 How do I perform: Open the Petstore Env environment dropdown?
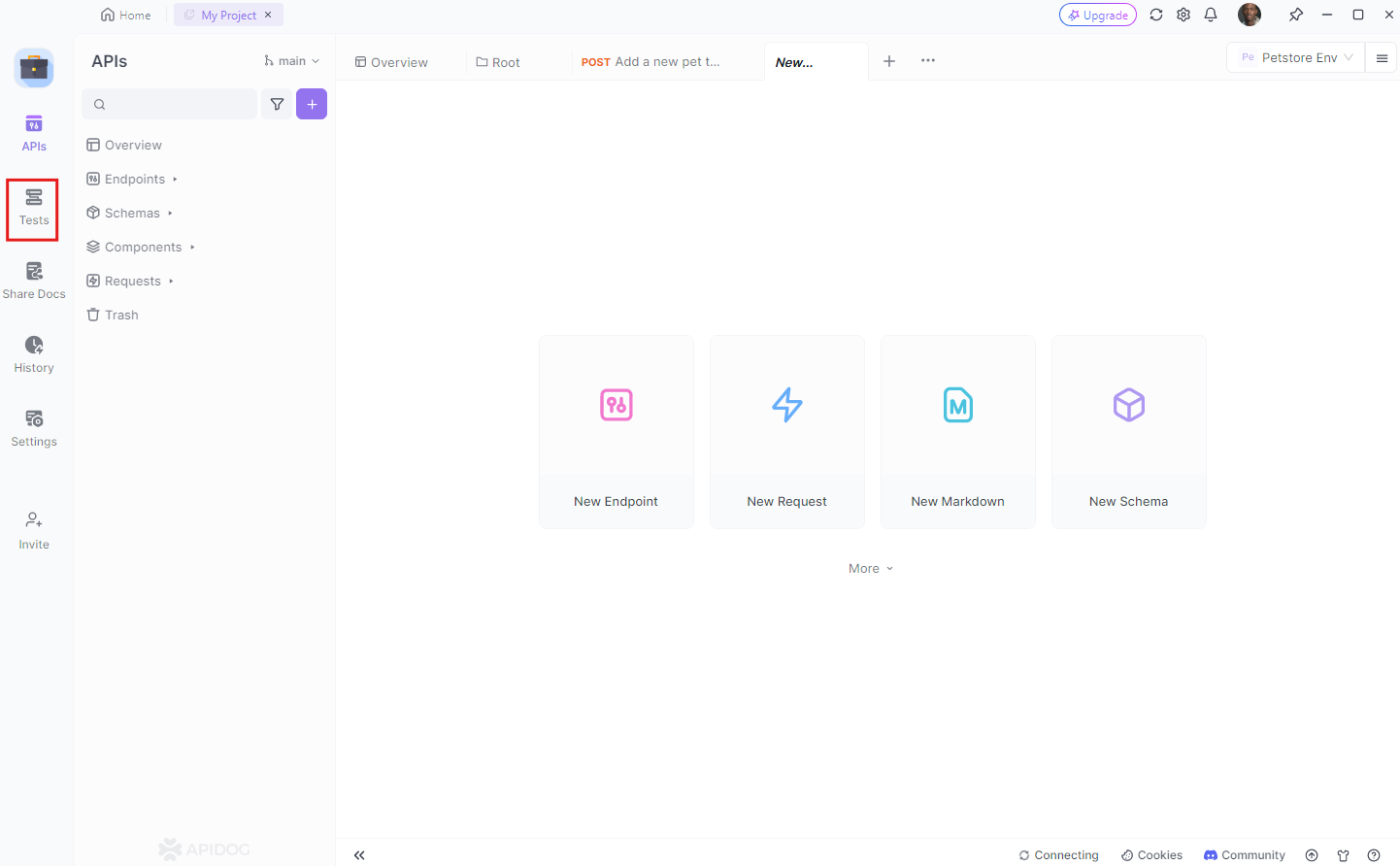click(1297, 58)
